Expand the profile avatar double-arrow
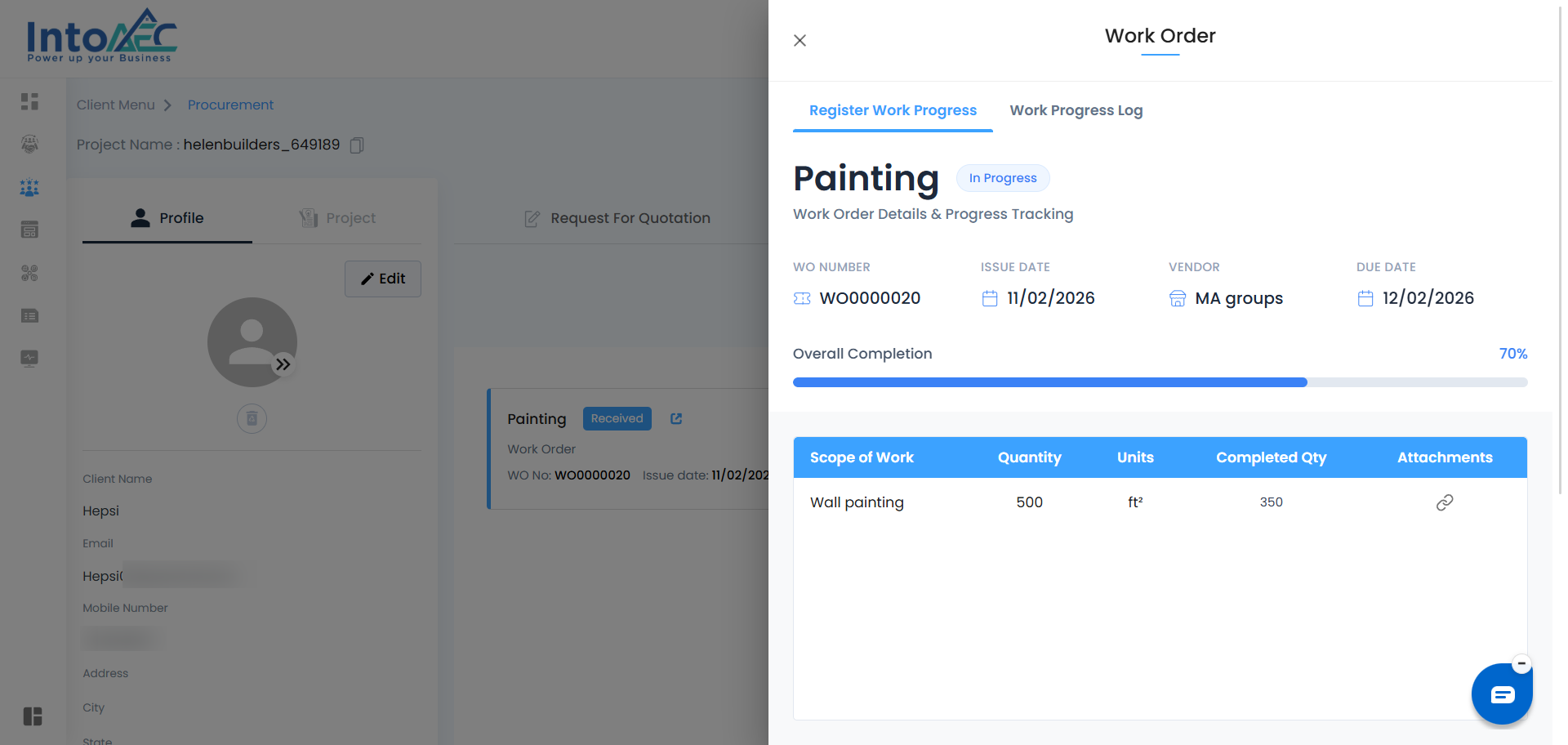The image size is (1568, 745). click(x=283, y=364)
